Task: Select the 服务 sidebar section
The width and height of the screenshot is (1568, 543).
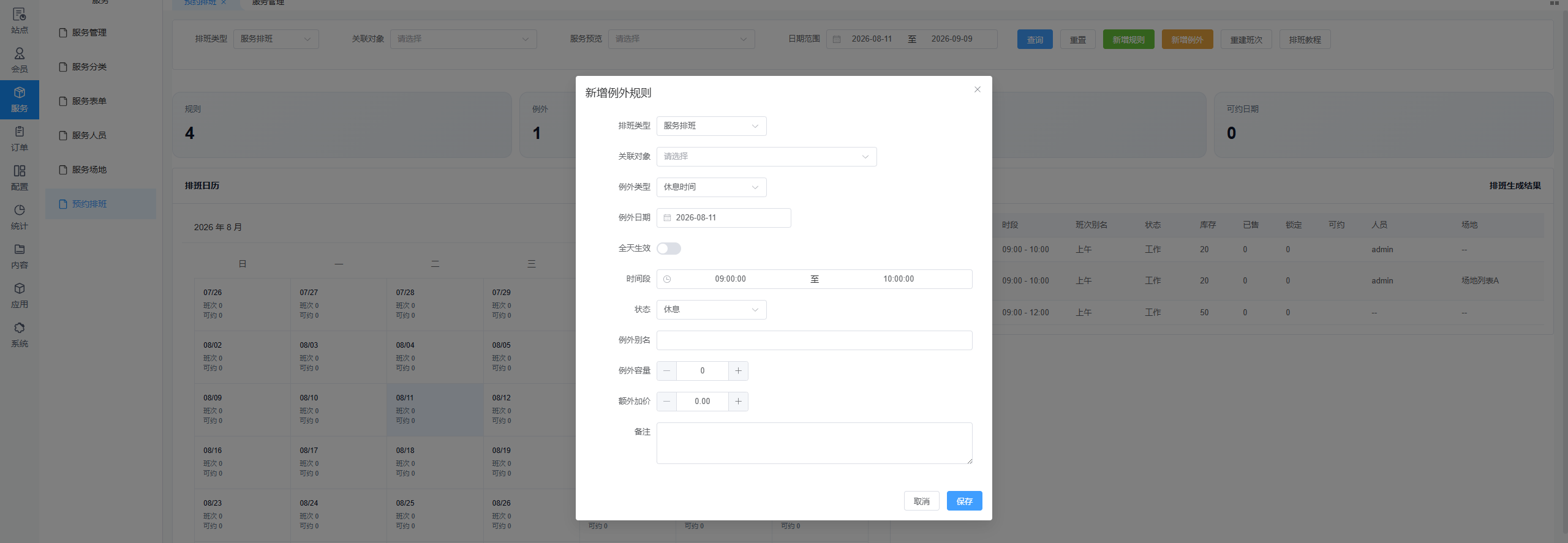Action: pos(20,100)
